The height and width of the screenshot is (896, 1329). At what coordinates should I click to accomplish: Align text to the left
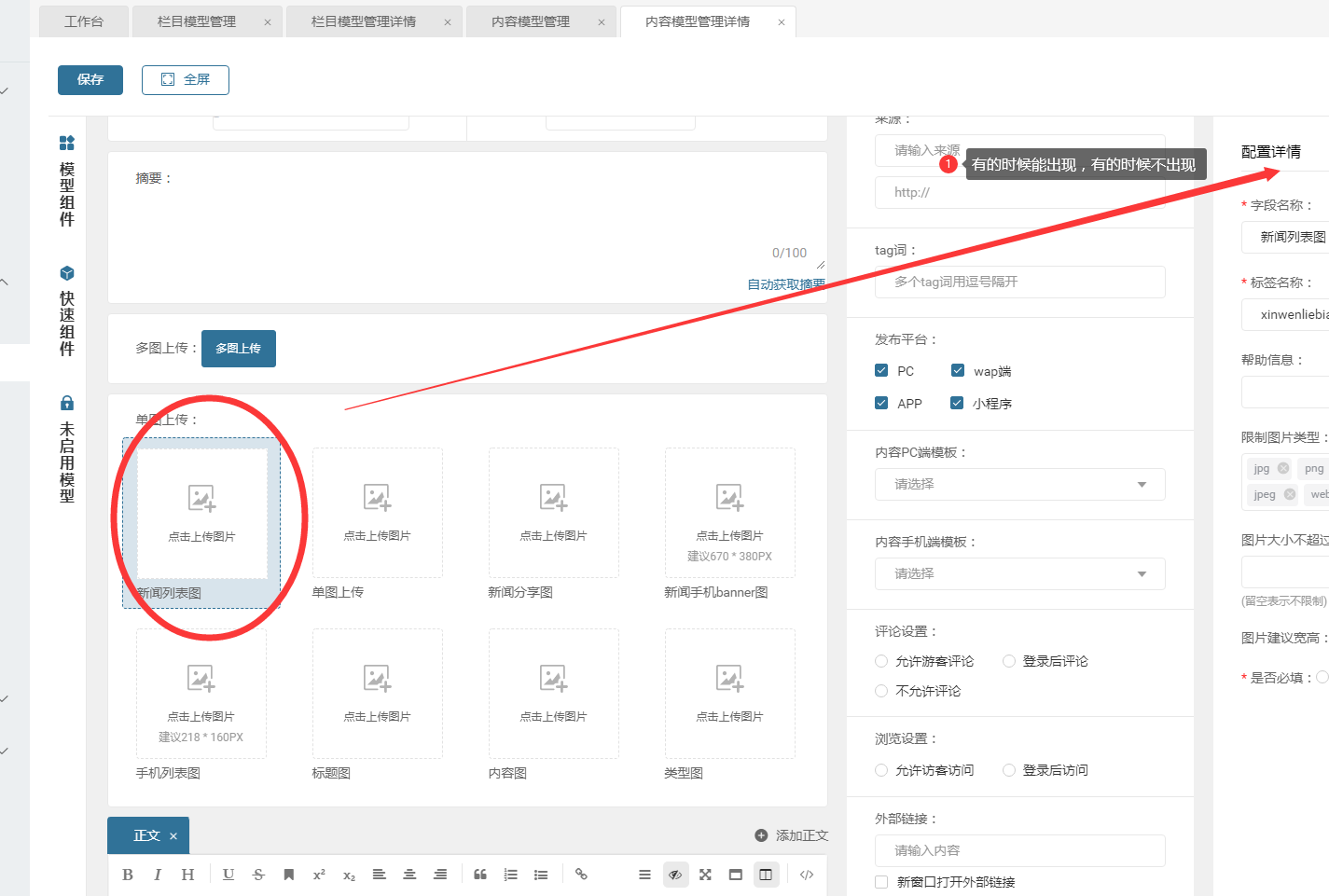(x=380, y=875)
